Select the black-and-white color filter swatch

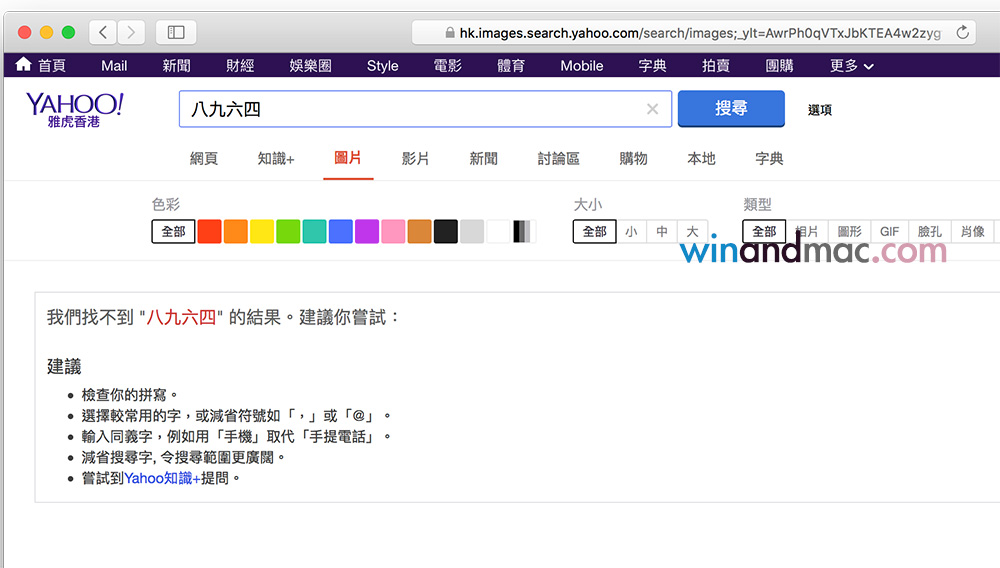click(x=524, y=231)
